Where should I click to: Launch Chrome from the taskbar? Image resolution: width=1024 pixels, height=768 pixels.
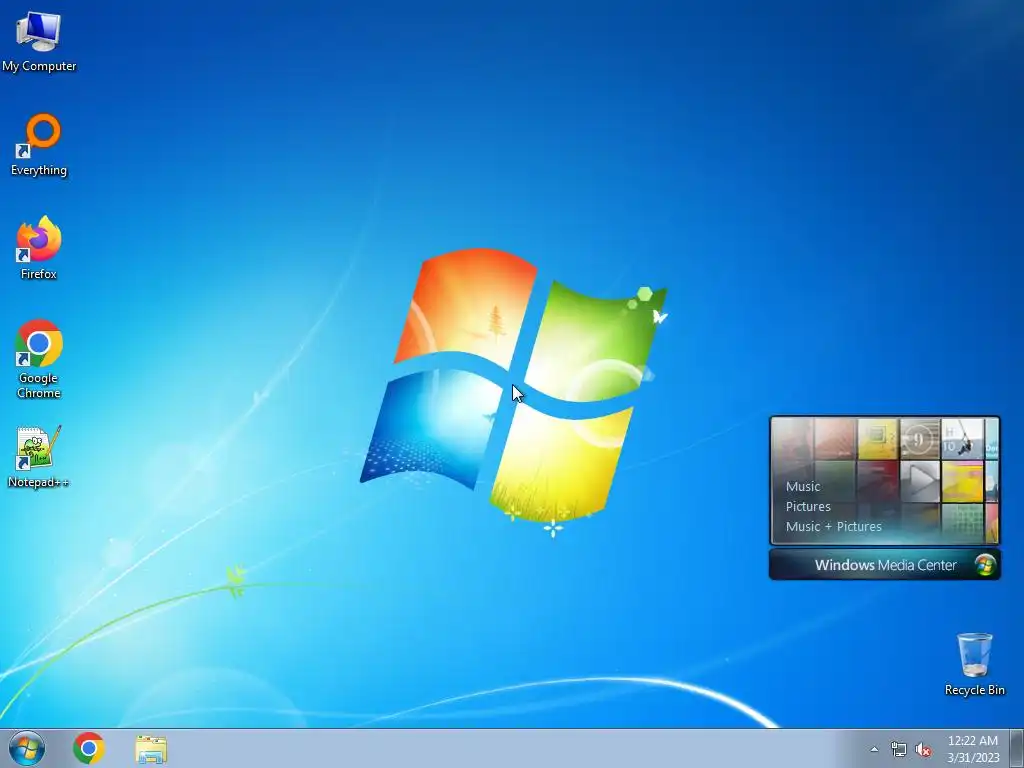[x=89, y=748]
